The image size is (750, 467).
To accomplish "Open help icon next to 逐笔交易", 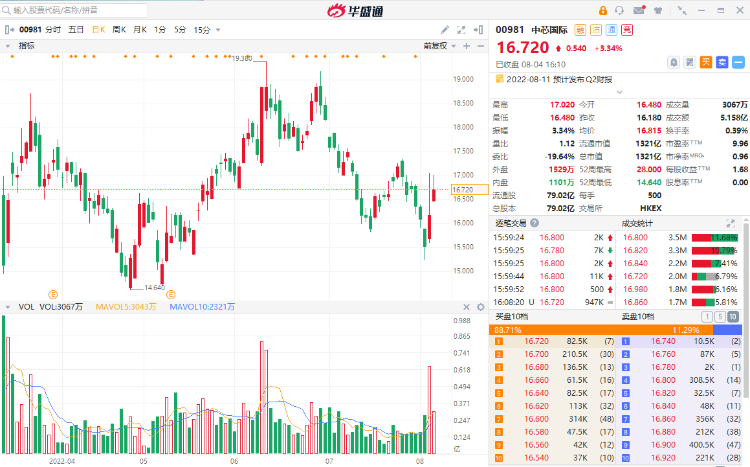I will (x=535, y=223).
